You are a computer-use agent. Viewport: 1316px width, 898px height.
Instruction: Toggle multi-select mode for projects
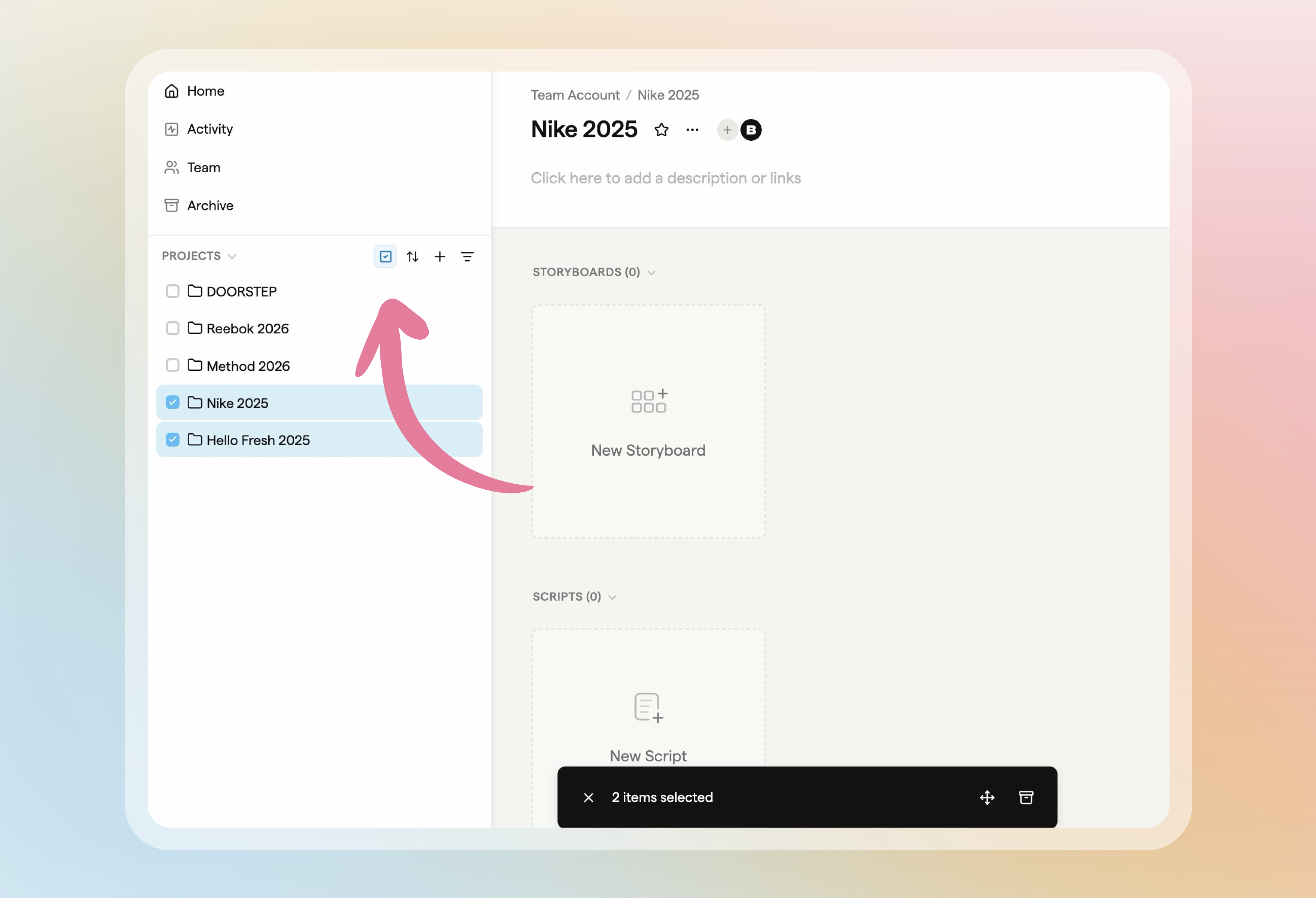point(386,257)
